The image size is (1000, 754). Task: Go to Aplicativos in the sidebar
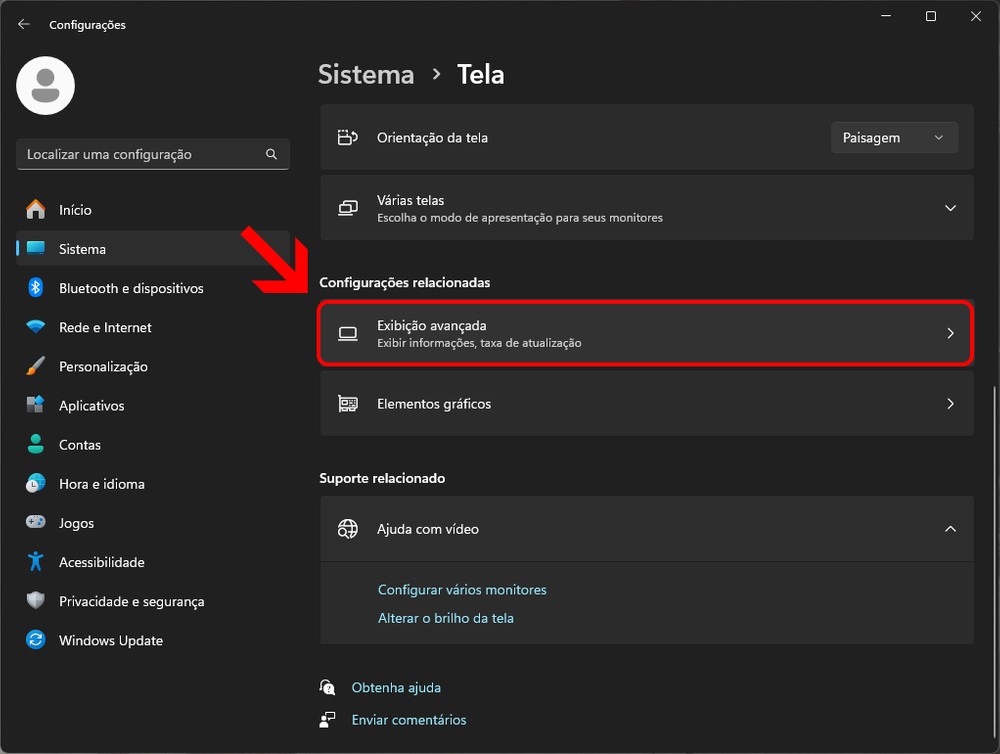91,406
